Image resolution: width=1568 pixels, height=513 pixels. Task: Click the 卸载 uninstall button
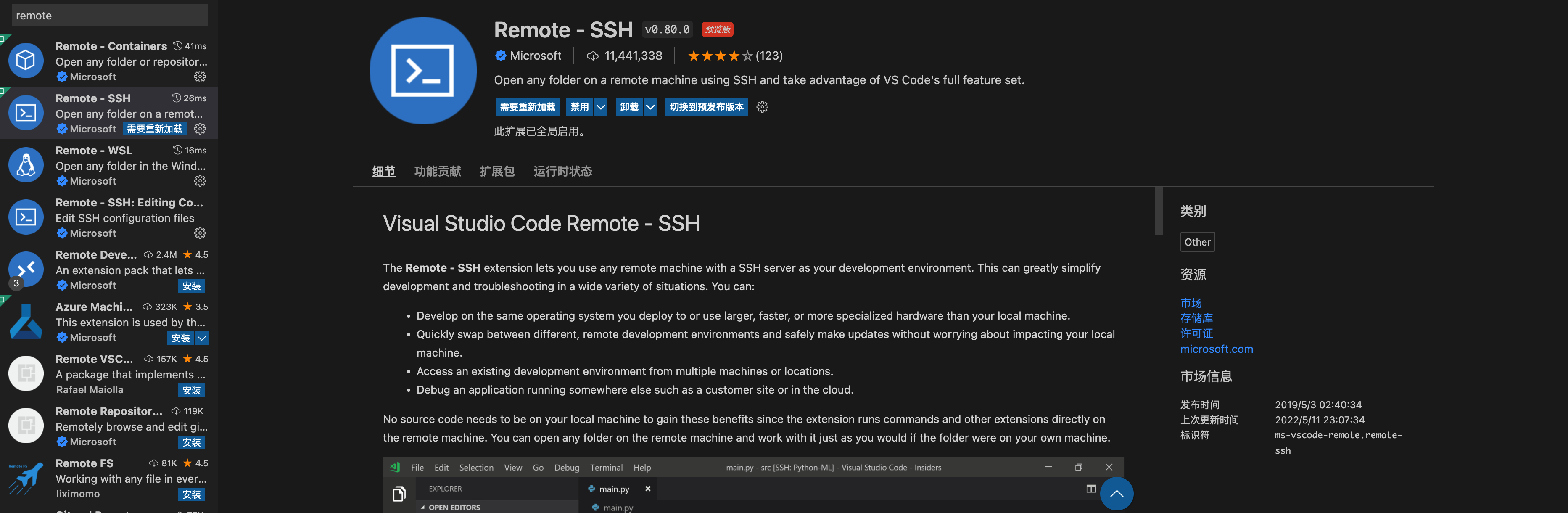629,107
